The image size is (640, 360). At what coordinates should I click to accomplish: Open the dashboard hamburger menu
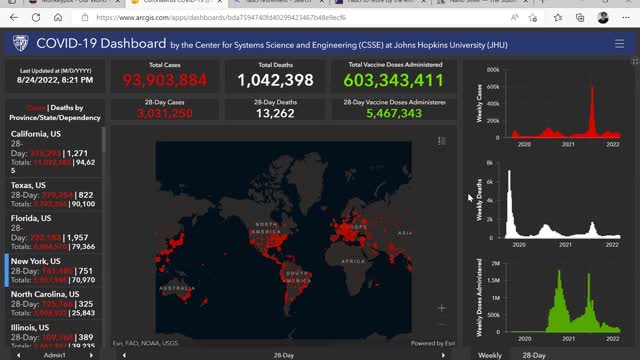(619, 44)
